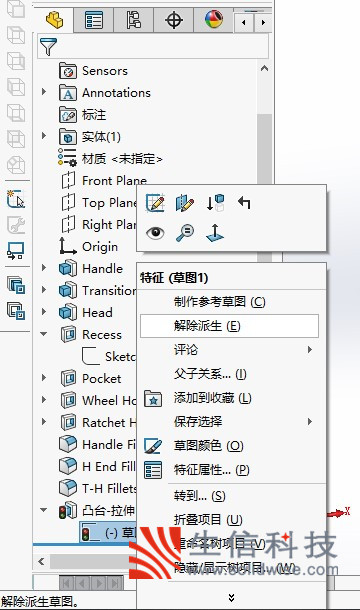This screenshot has width=360, height=610.
Task: Click the Zoom to Selection icon
Action: click(x=185, y=233)
